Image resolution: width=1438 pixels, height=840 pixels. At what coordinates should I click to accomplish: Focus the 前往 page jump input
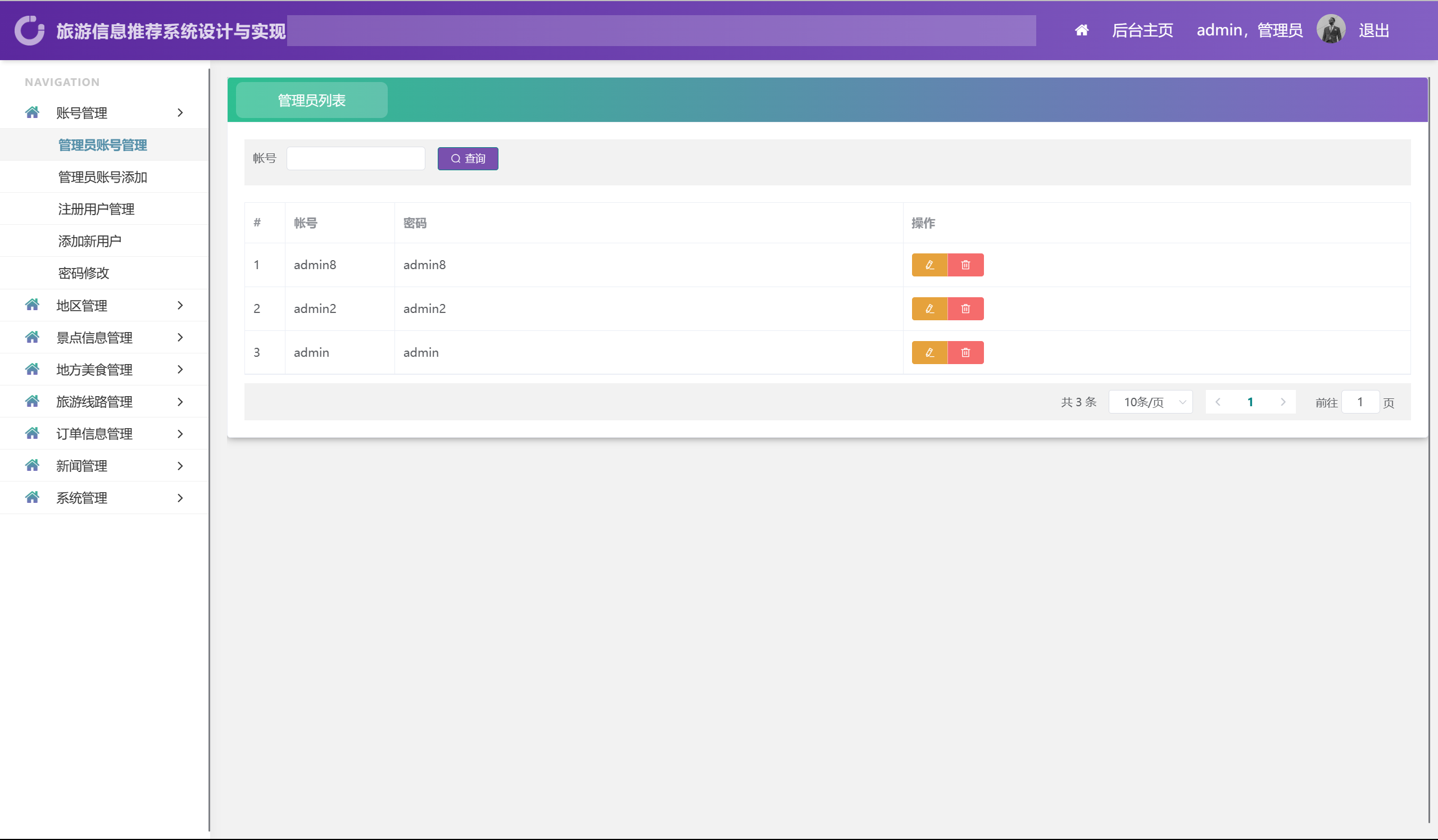1360,402
